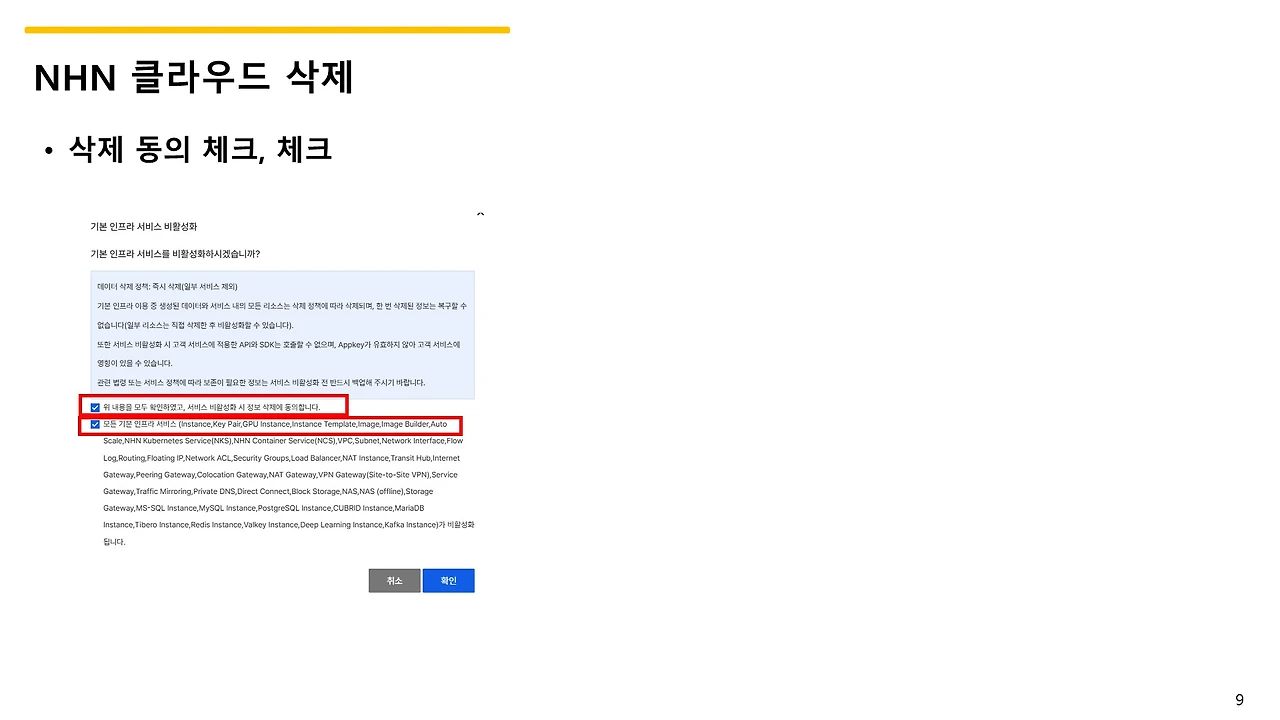Click the 취소 cancel button
Screen dimensions: 1280x720
click(x=394, y=581)
